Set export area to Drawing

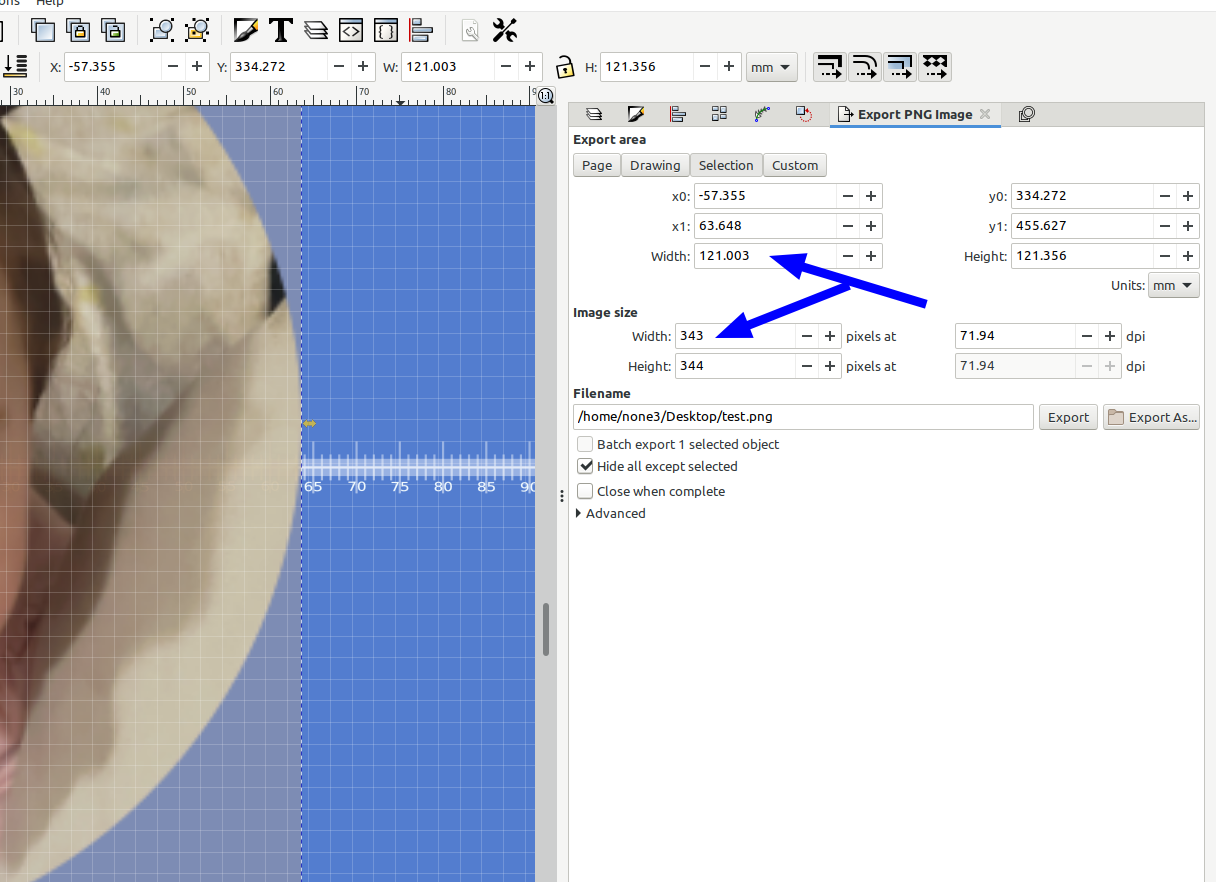[x=655, y=165]
